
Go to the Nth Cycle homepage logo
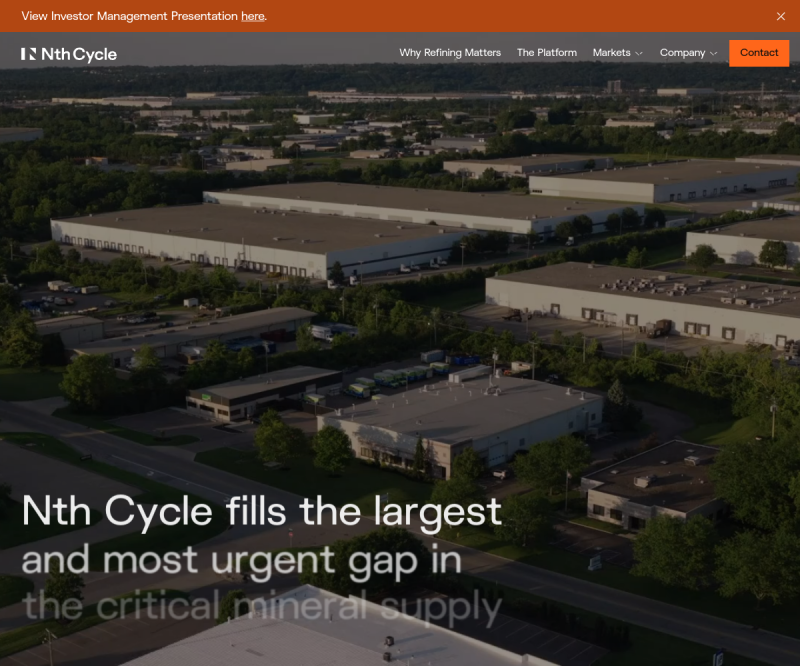(69, 54)
